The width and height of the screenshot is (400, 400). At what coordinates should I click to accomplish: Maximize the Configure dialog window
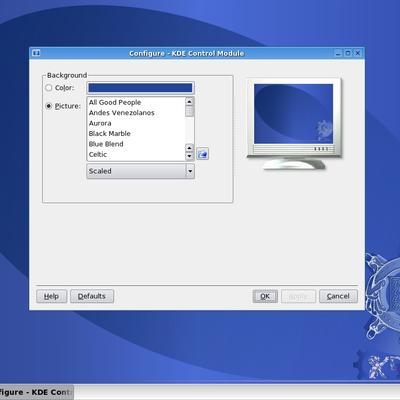[x=348, y=53]
